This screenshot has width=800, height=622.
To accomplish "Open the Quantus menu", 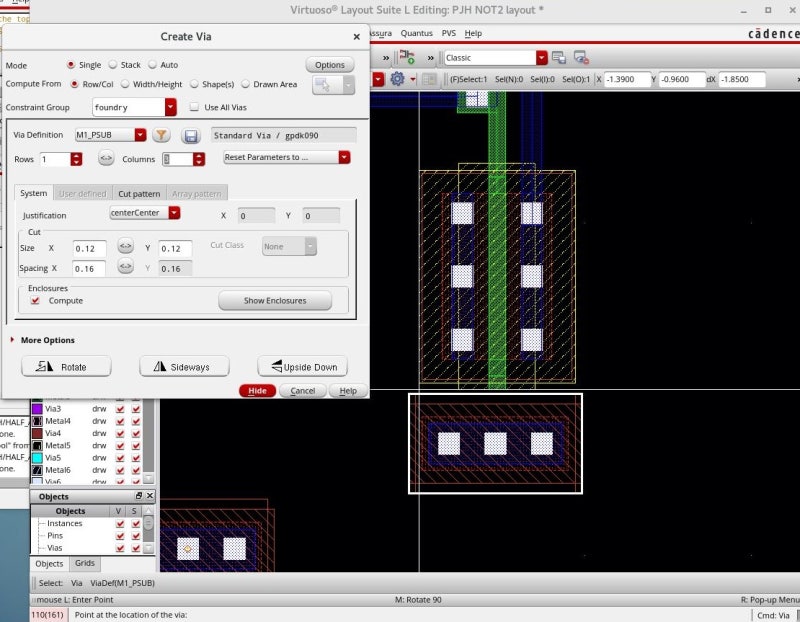I will point(416,33).
